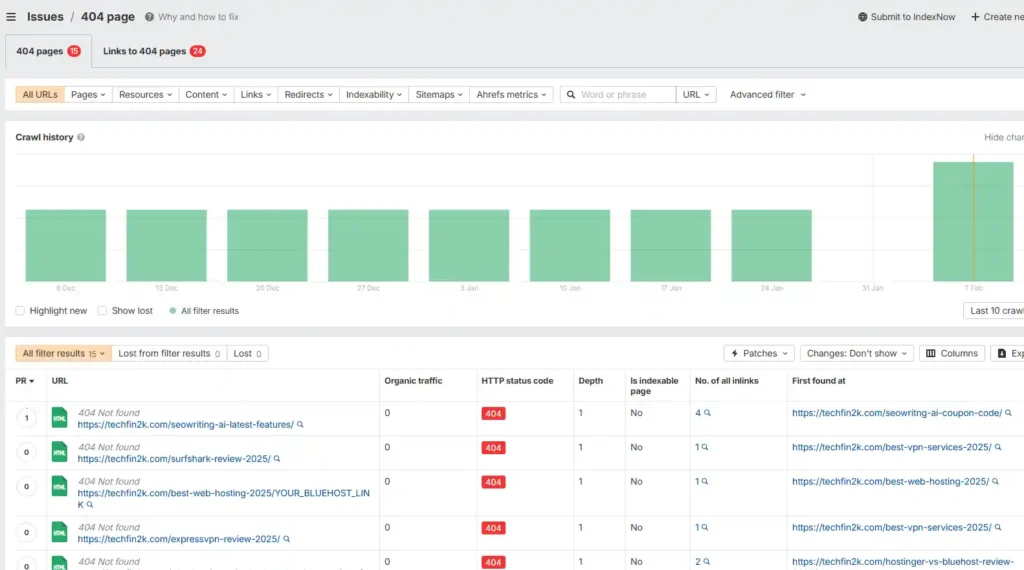Click the Patches lightning icon
1024x570 pixels.
(x=735, y=353)
